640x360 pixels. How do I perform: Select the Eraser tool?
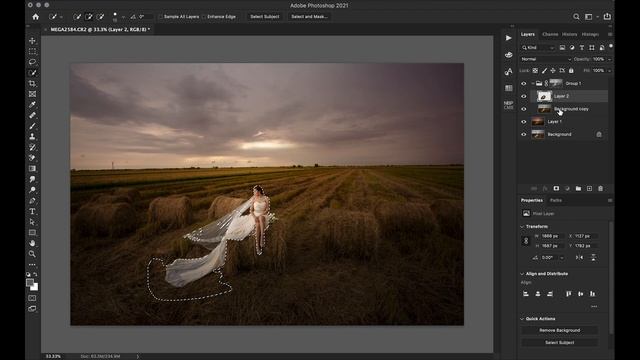[32, 158]
